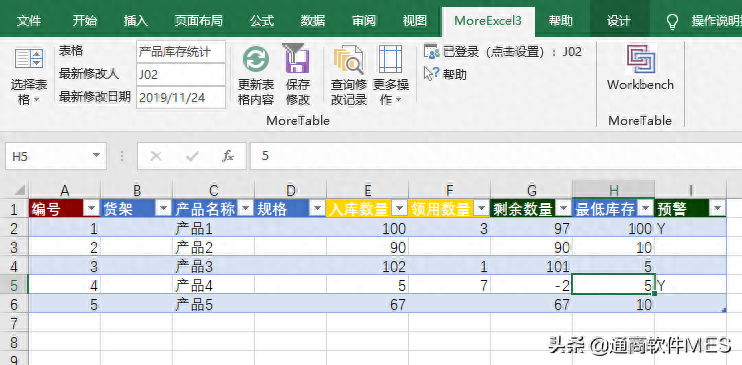Open the 产品名称 filter dropdown
Viewport: 742px width, 365px height.
[245, 209]
